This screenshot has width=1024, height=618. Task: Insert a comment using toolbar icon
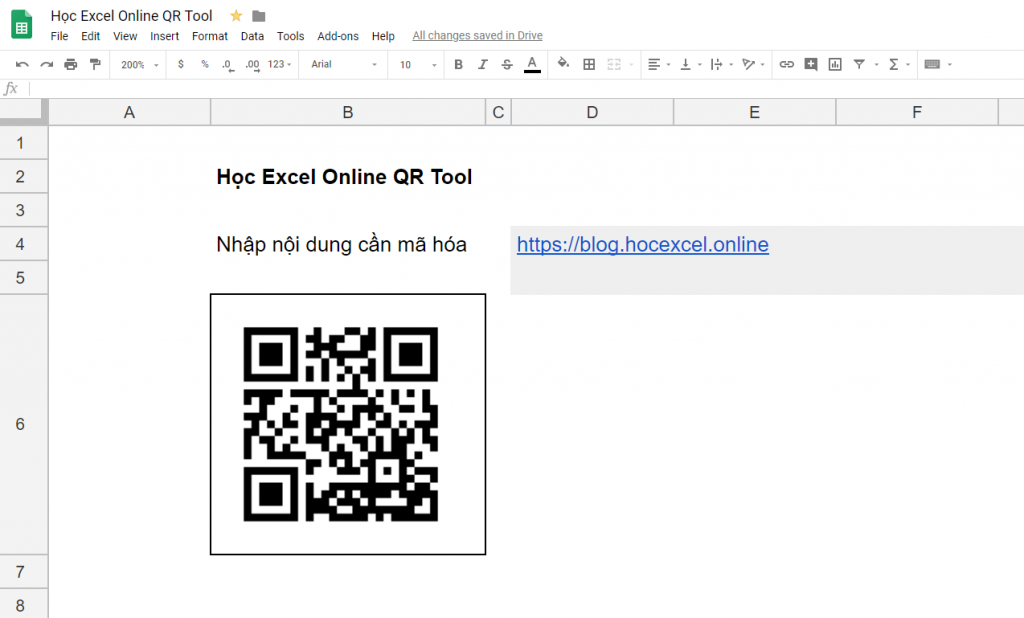coord(810,64)
